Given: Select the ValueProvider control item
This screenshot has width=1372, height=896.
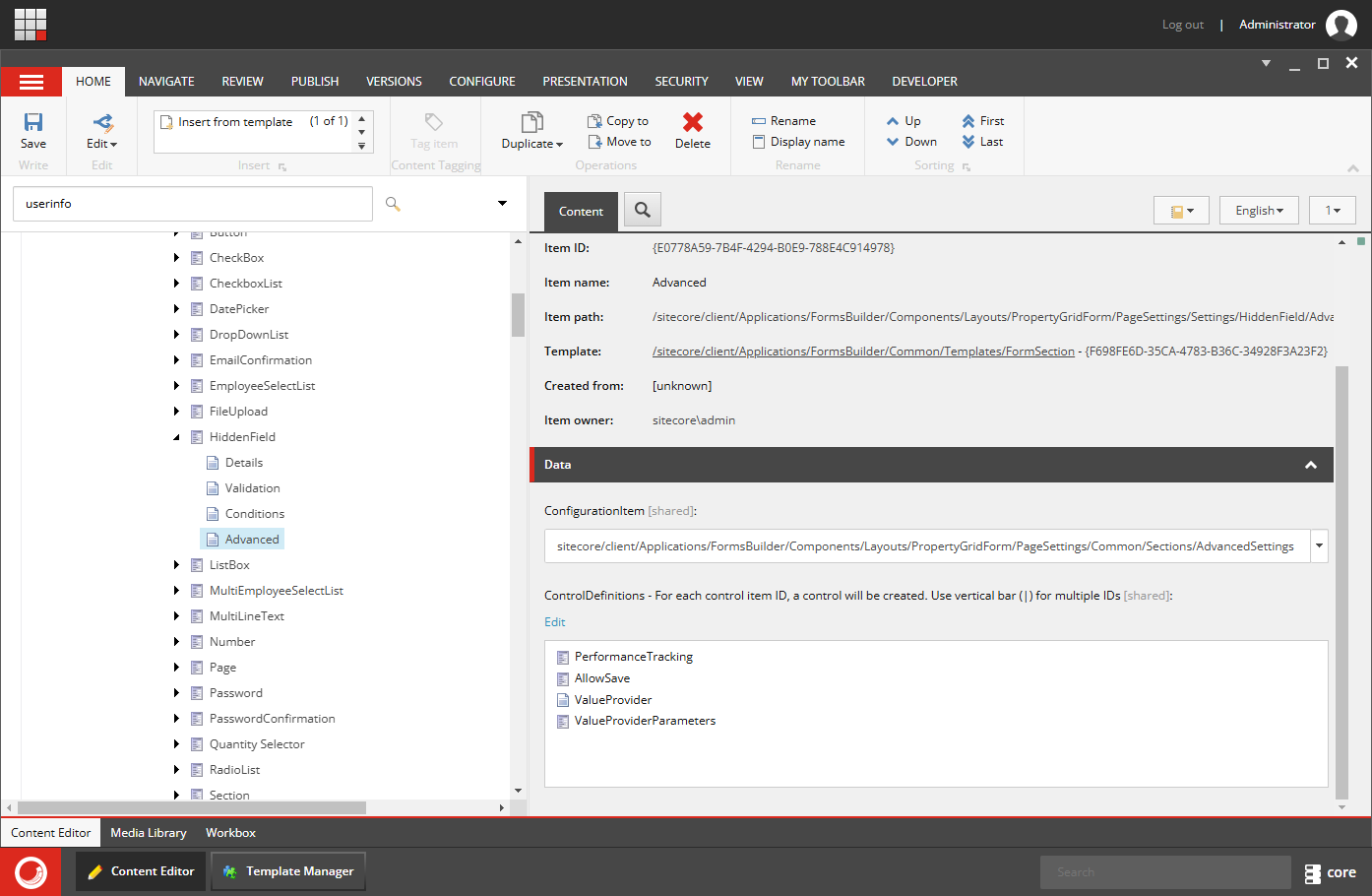Looking at the screenshot, I should [604, 700].
